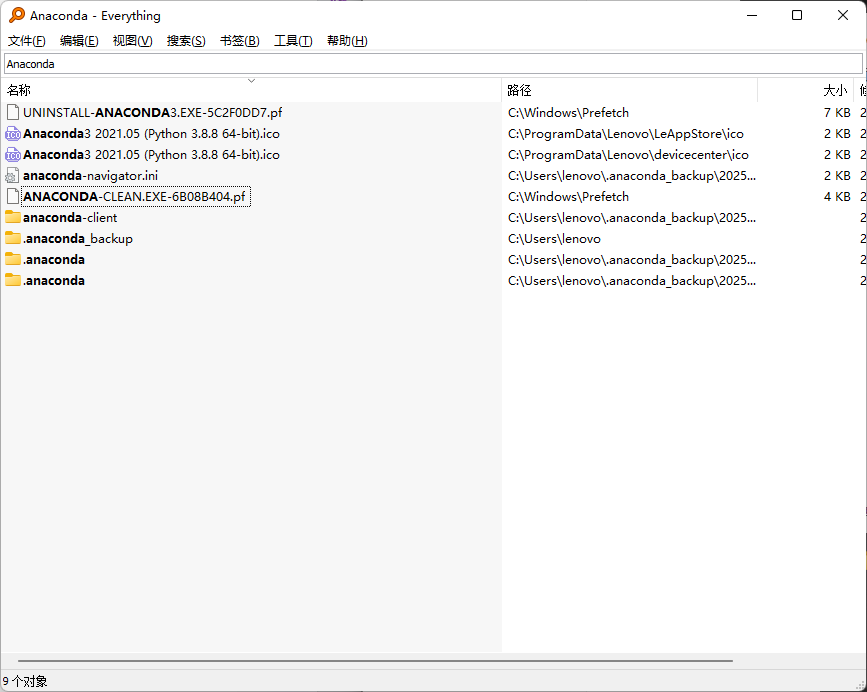
Task: Click the UNINSTALL-ANACONDA3 prefetch file icon
Action: pos(13,113)
